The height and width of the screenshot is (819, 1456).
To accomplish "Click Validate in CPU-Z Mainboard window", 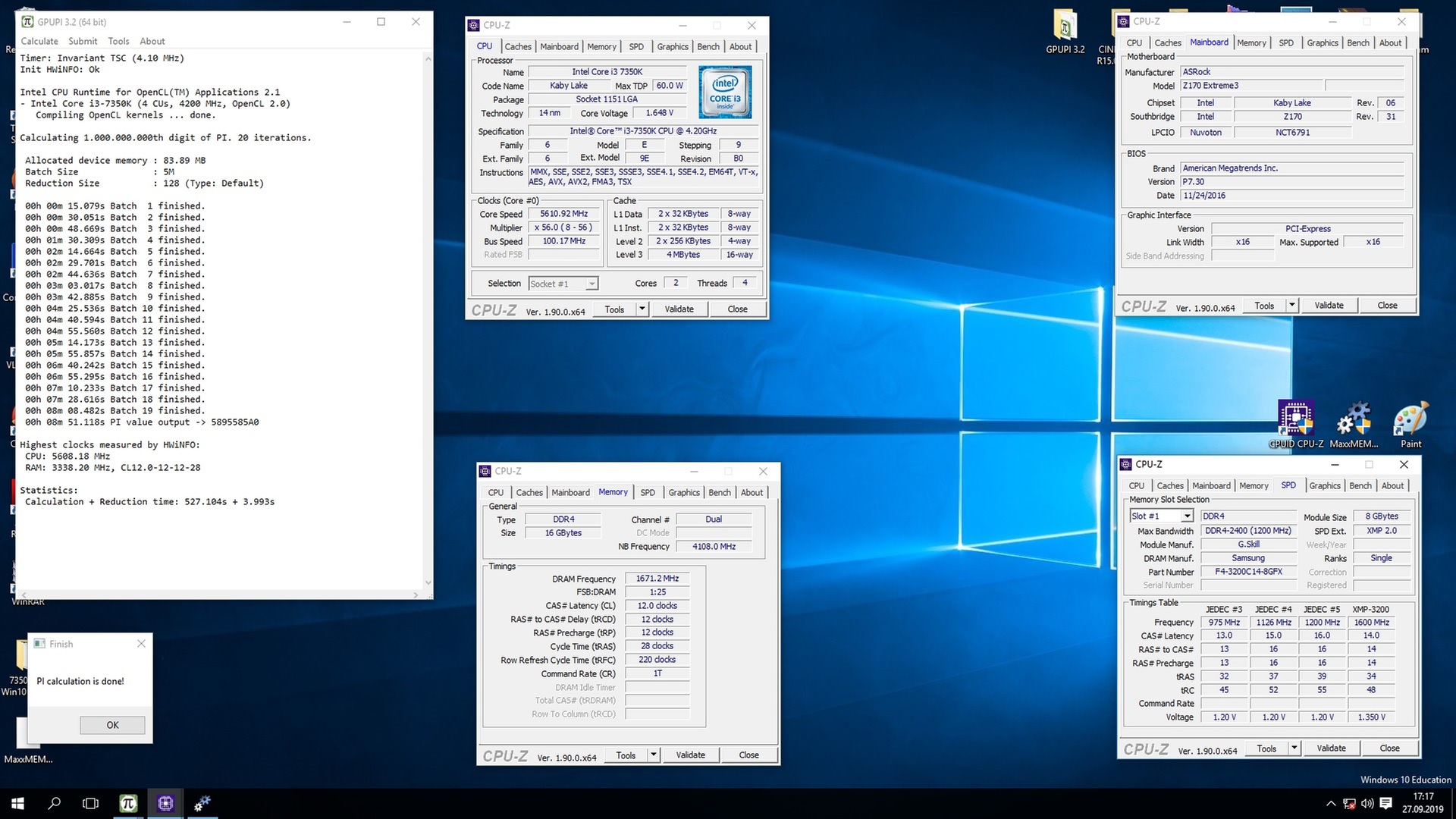I will pyautogui.click(x=1329, y=305).
